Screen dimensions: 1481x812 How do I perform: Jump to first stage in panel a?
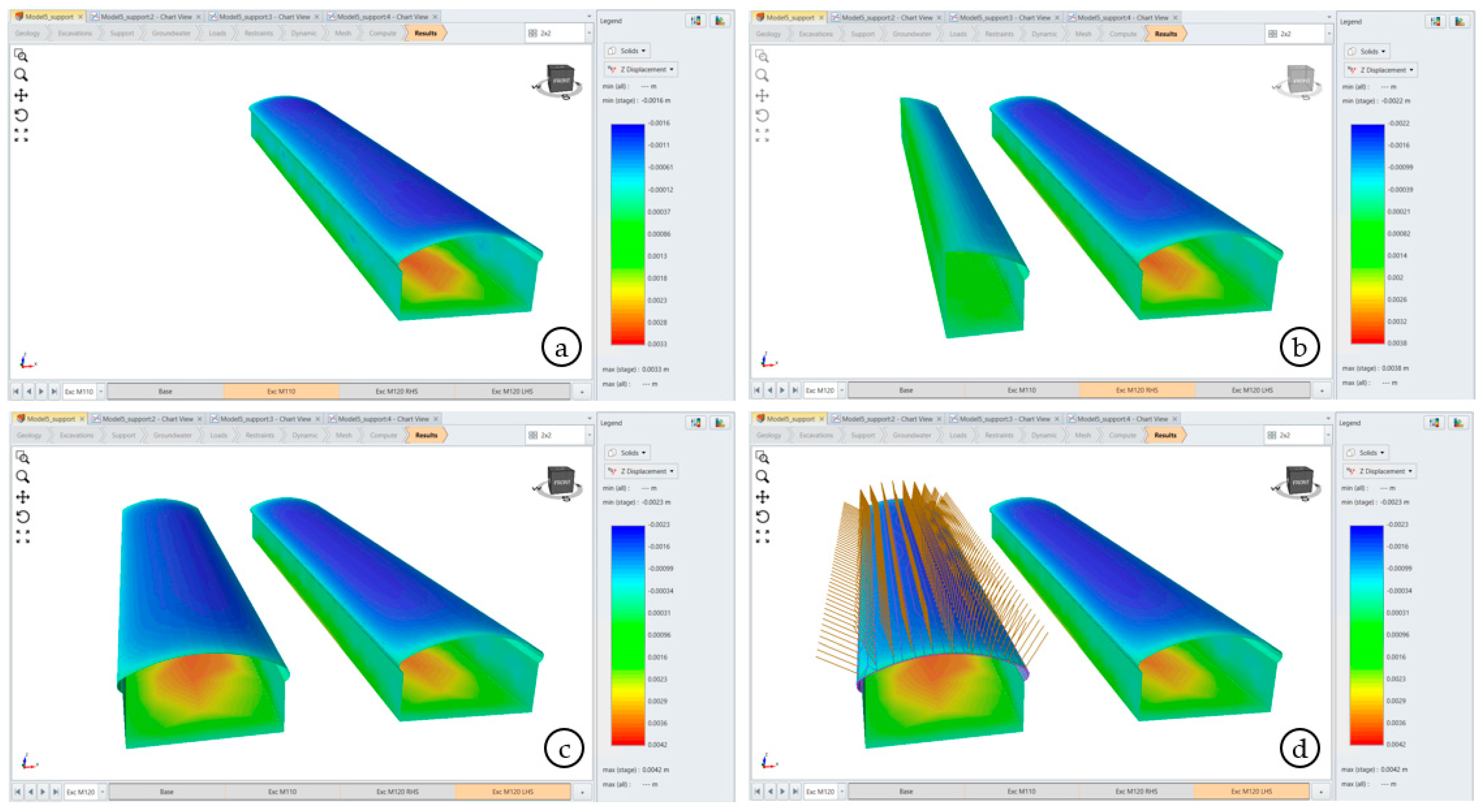16,391
